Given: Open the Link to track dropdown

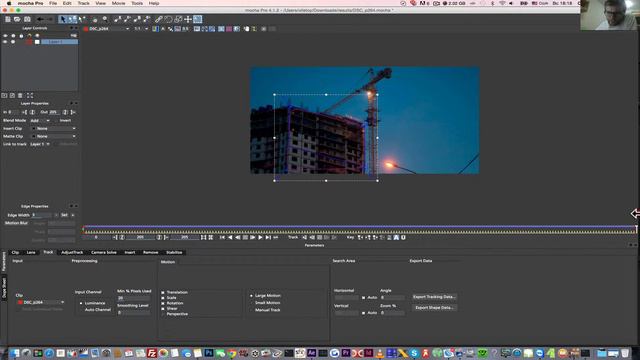Looking at the screenshot, I should click(40, 144).
